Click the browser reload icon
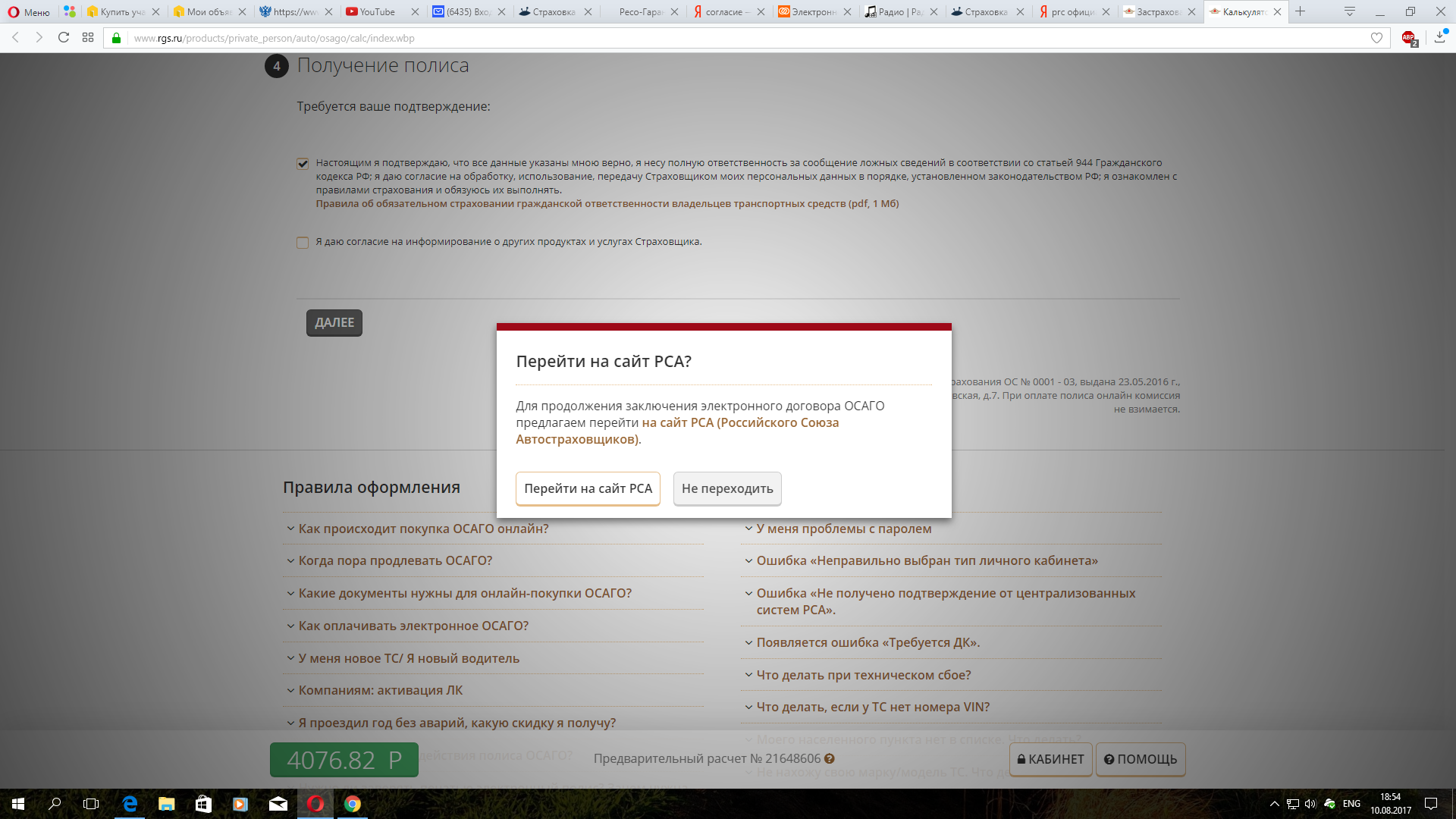The height and width of the screenshot is (819, 1456). 64,38
